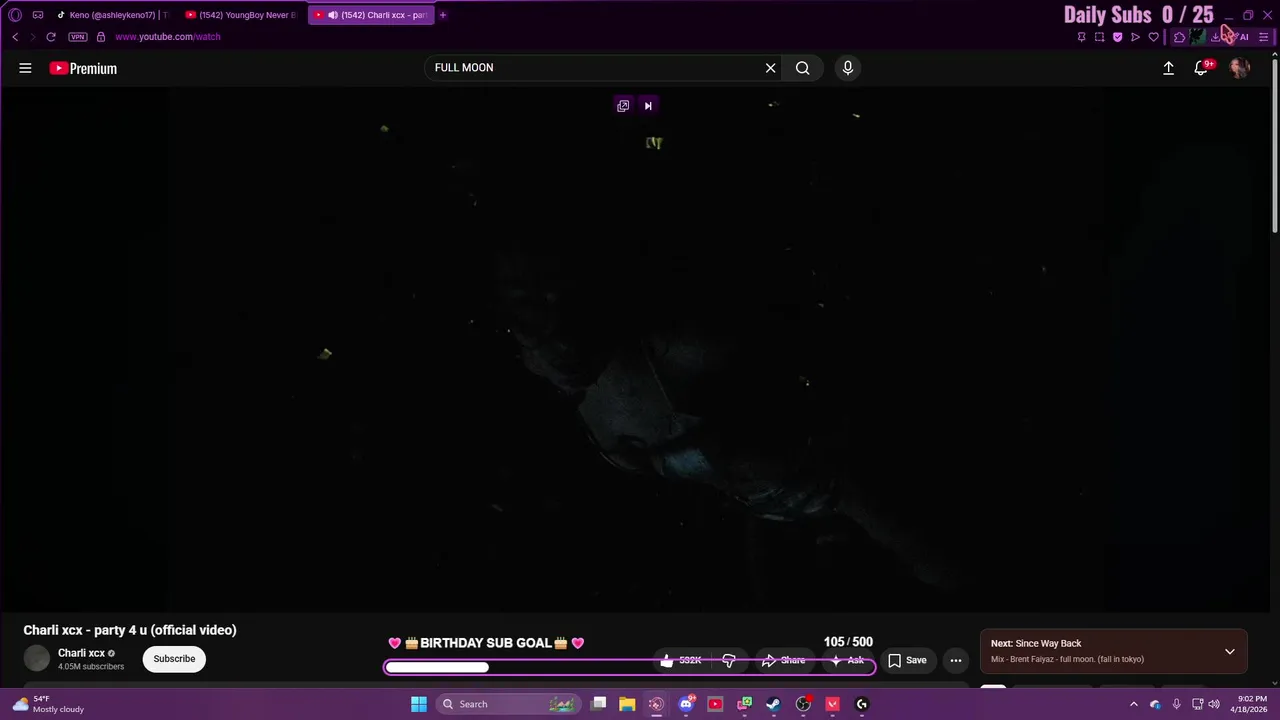The image size is (1280, 720).
Task: Open Logitech G HUB from taskbar
Action: coord(862,704)
